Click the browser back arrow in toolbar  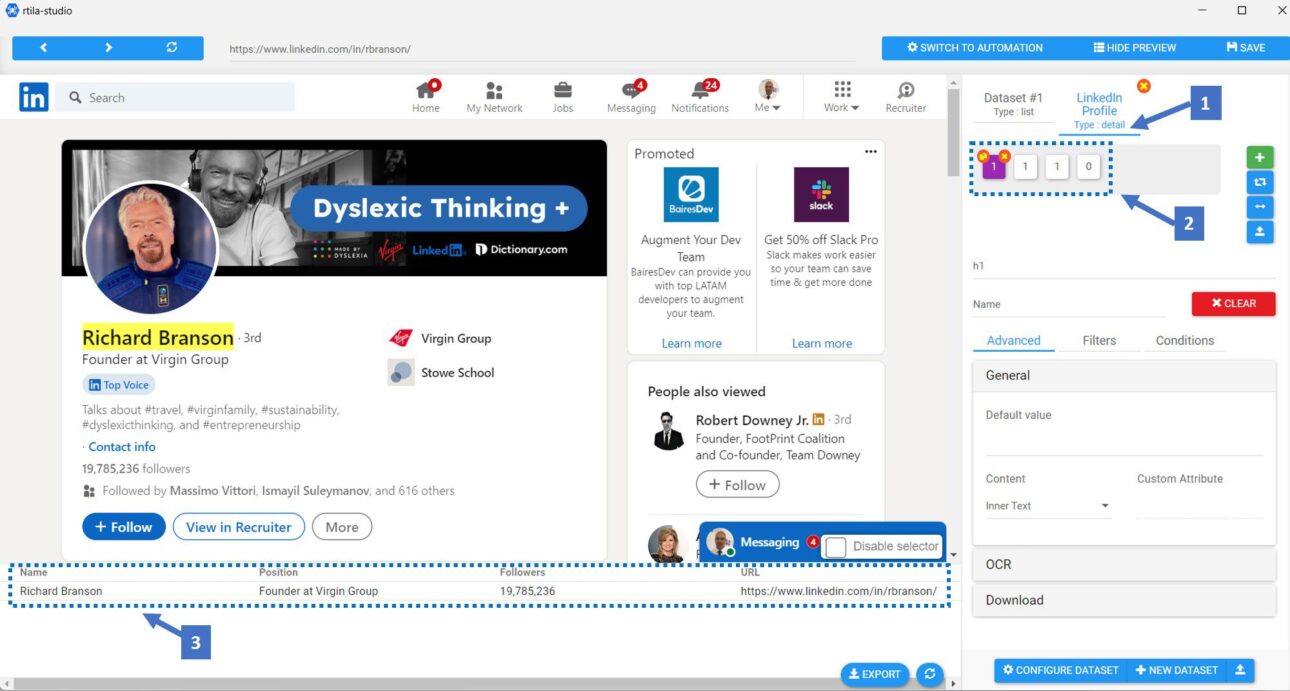(x=43, y=48)
